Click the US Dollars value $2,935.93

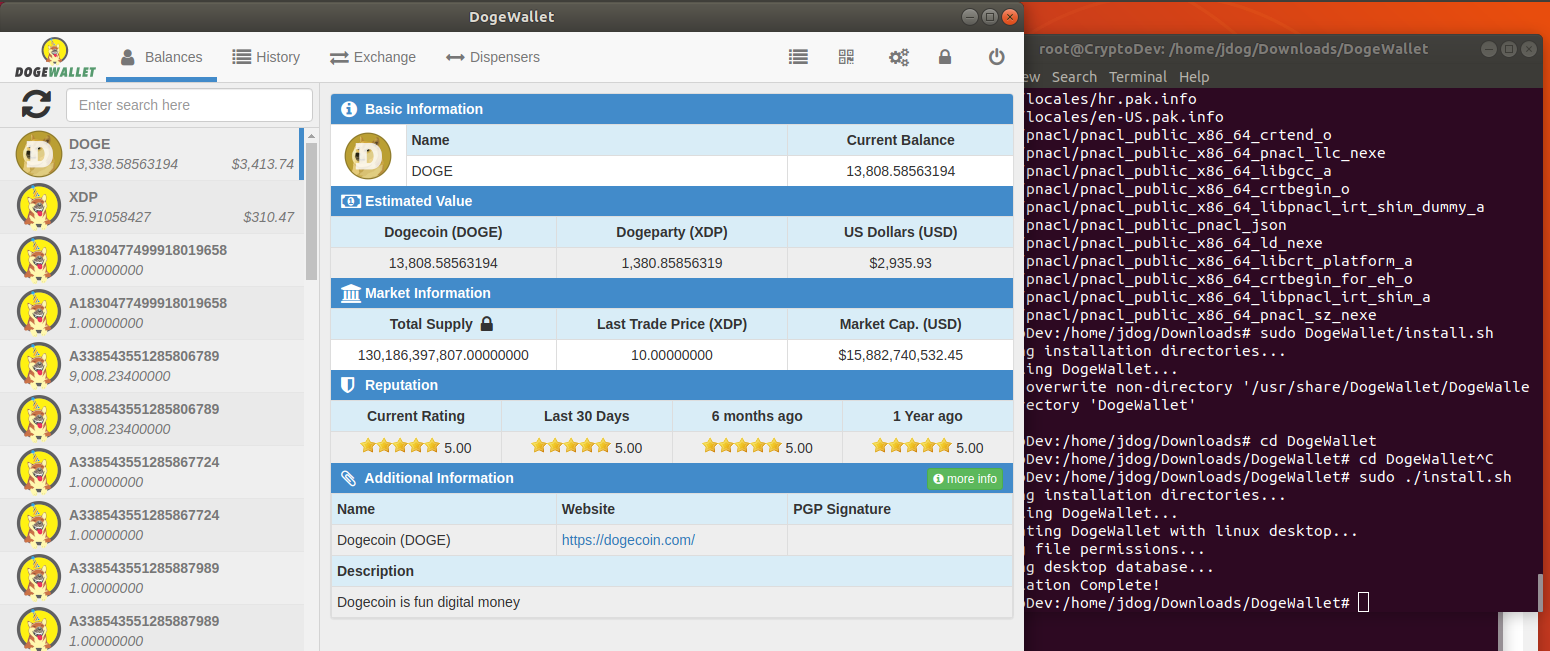(x=900, y=263)
